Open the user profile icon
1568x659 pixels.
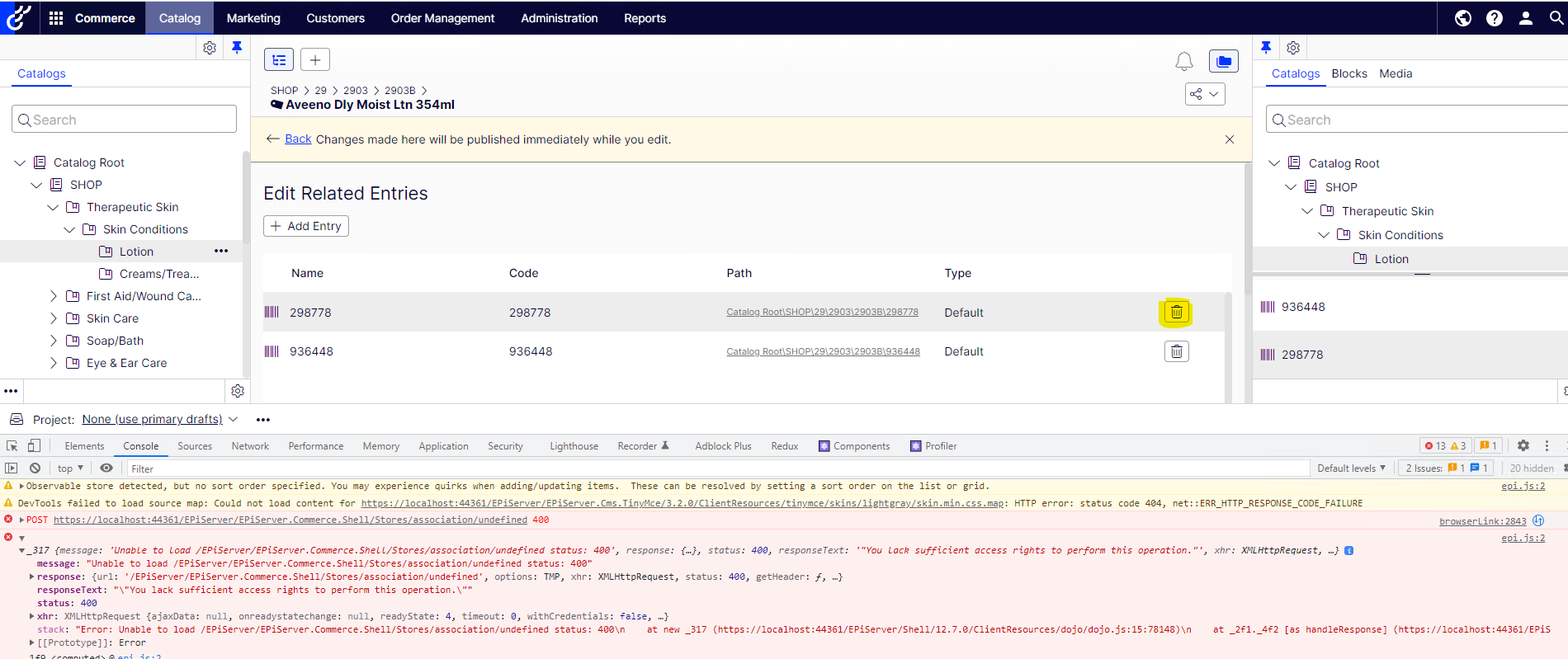pyautogui.click(x=1525, y=18)
